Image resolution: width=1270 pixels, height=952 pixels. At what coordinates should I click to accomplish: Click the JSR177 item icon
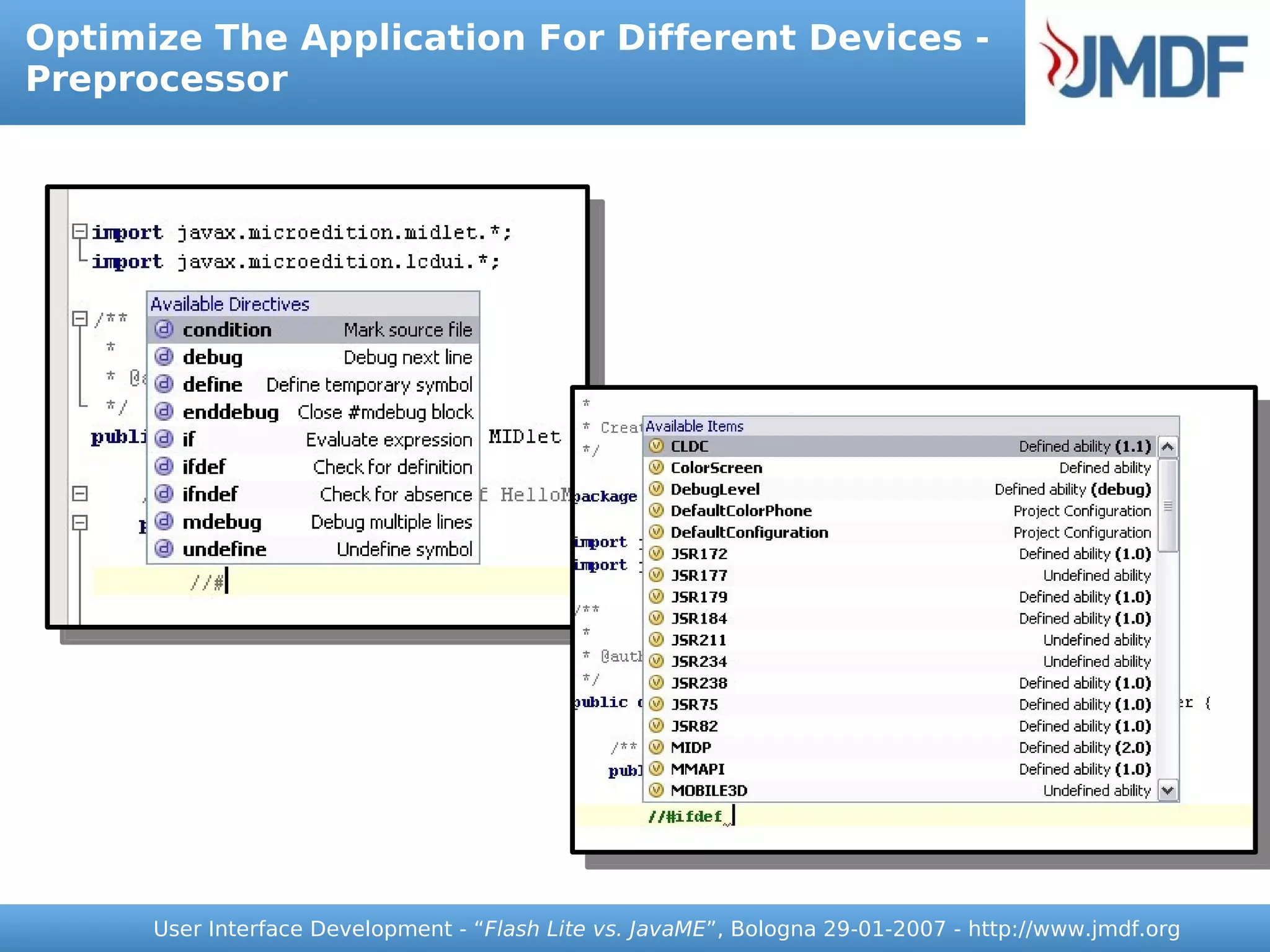[x=656, y=575]
